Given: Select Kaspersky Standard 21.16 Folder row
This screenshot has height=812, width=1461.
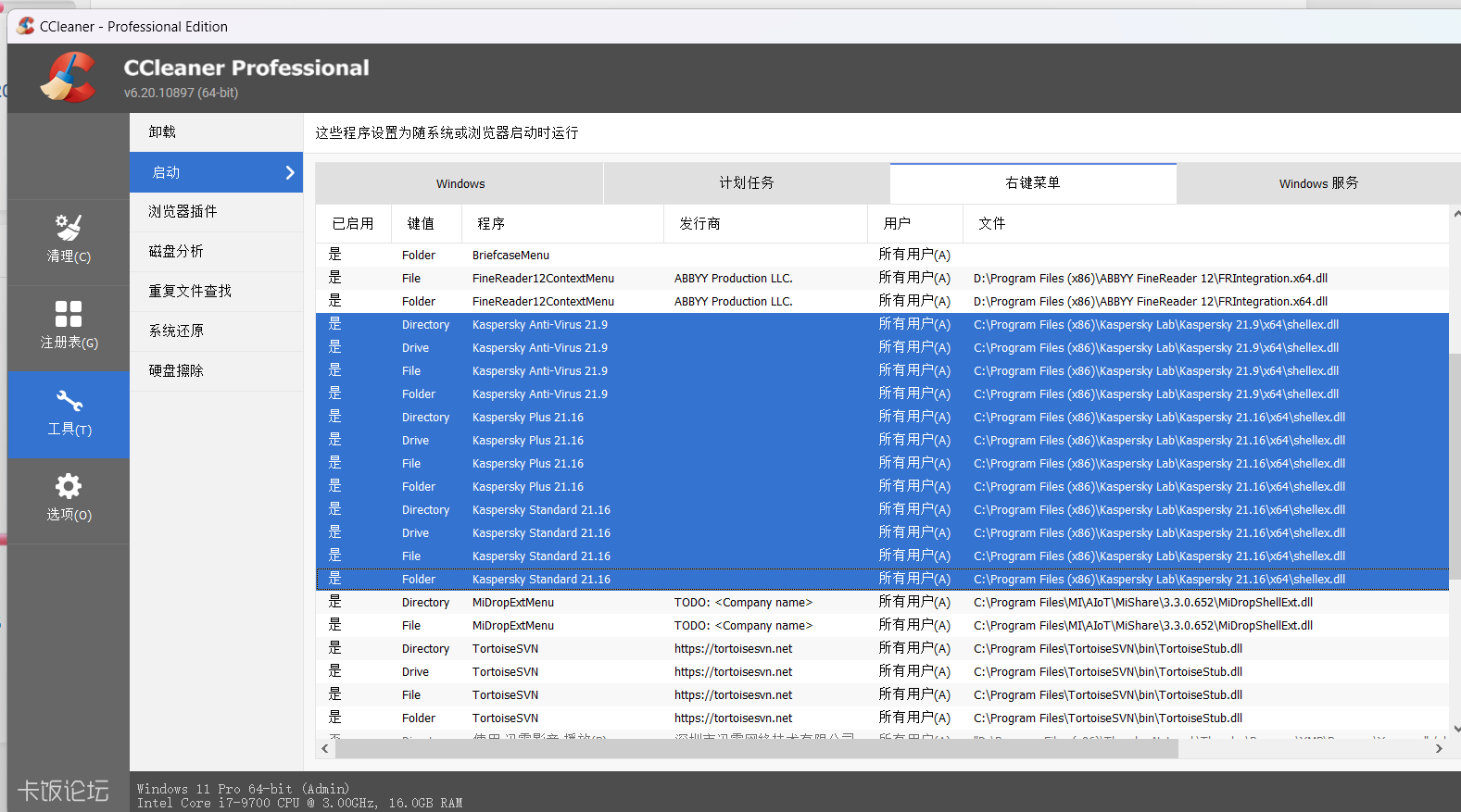Looking at the screenshot, I should coord(882,579).
